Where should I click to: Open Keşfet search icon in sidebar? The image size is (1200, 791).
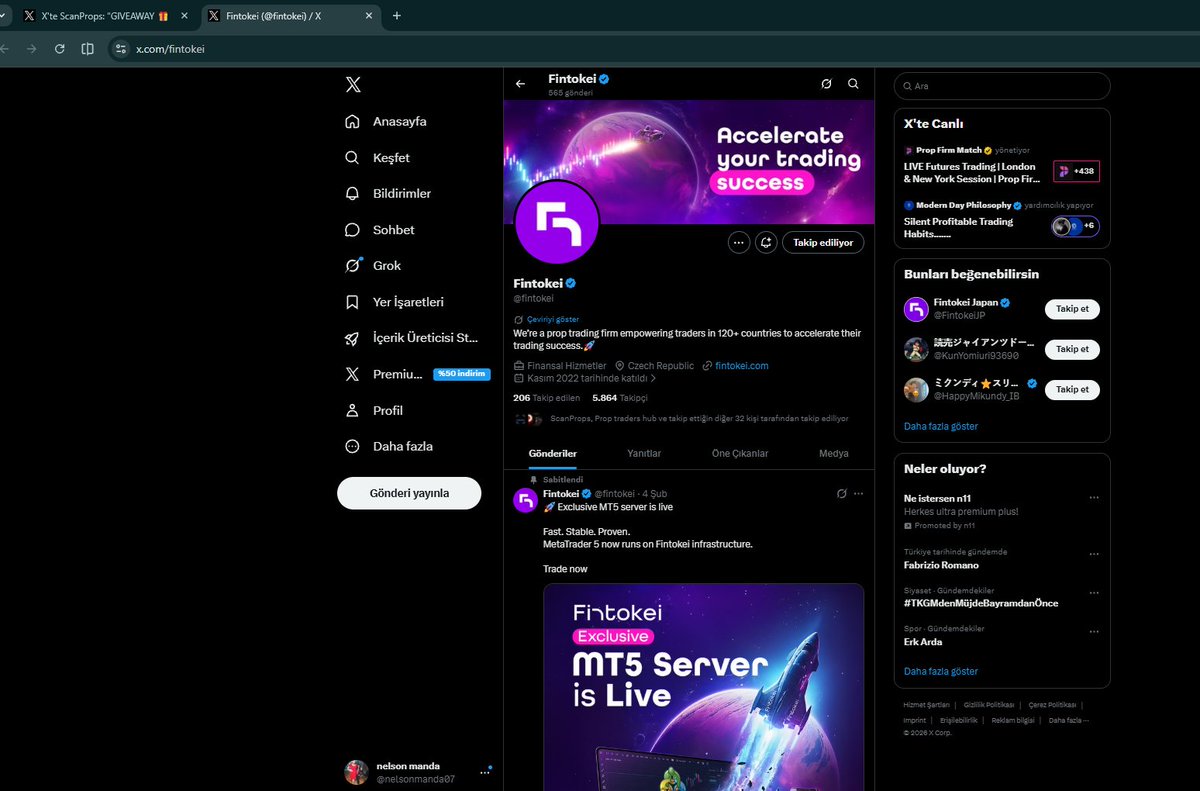tap(352, 158)
